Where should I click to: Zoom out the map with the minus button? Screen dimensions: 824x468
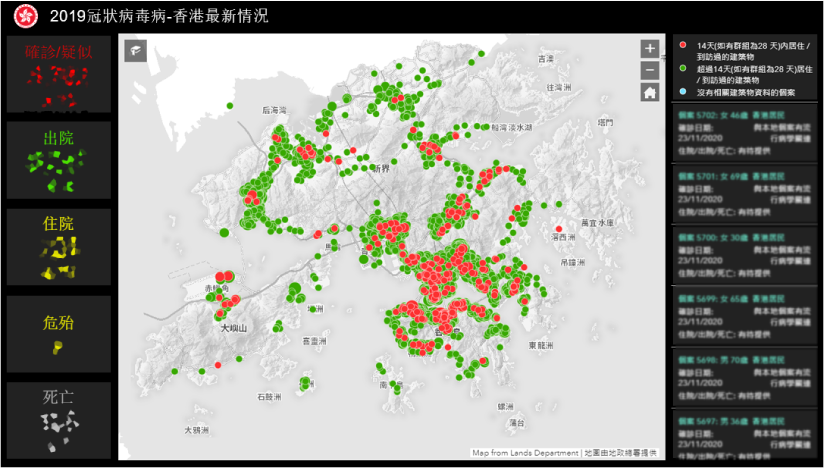coord(650,70)
